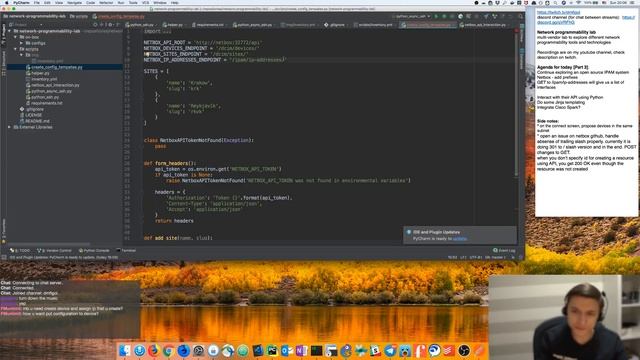Click the search everywhere magnifier icon

520,16
